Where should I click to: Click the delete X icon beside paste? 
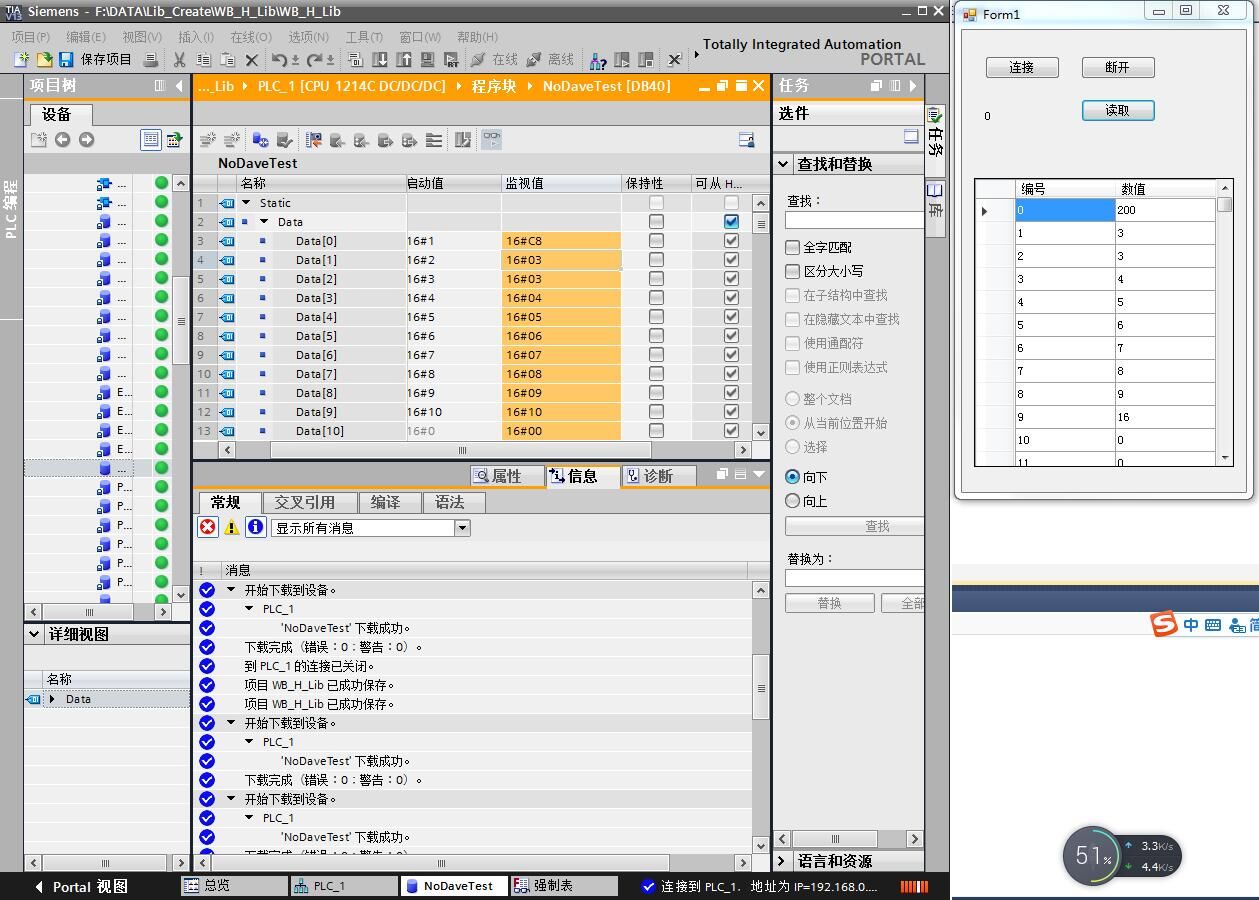coord(252,60)
